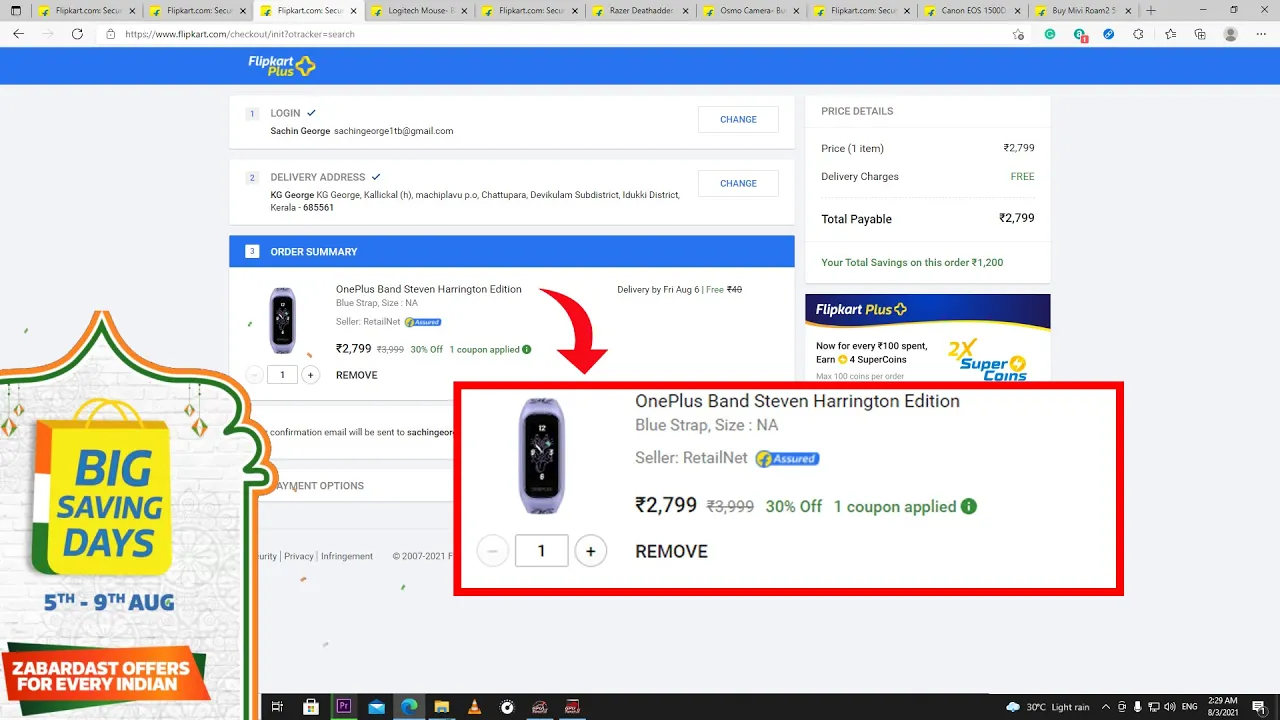Go back to the previous page
The width and height of the screenshot is (1280, 720).
tap(18, 34)
